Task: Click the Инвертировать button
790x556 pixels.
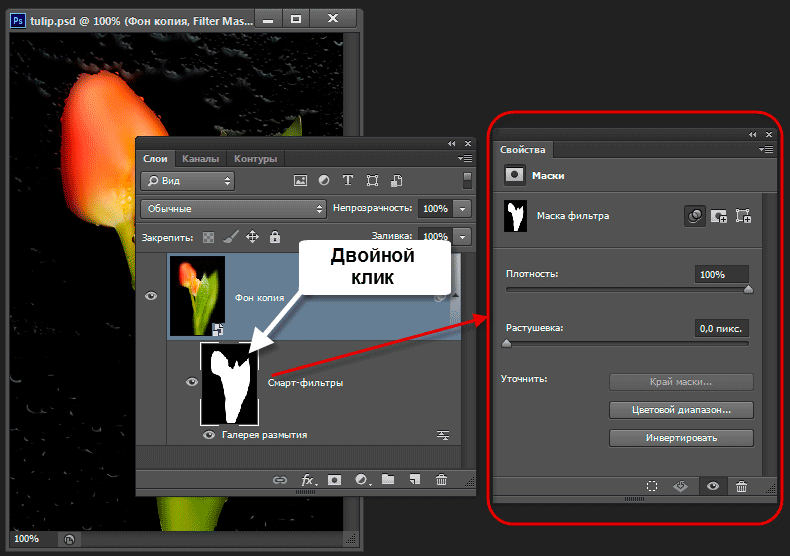Action: [x=681, y=438]
